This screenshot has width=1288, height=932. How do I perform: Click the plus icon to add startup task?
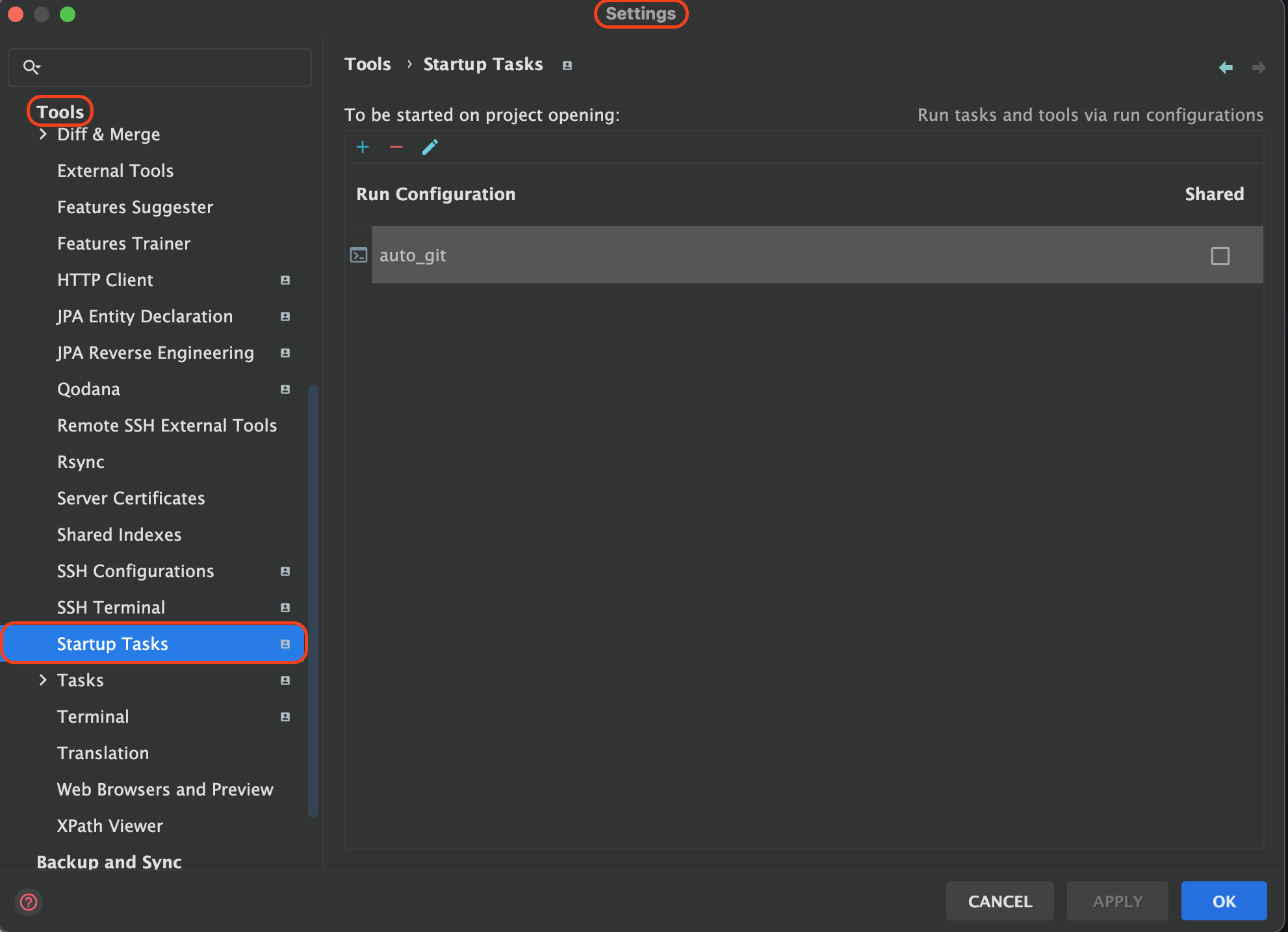[363, 147]
